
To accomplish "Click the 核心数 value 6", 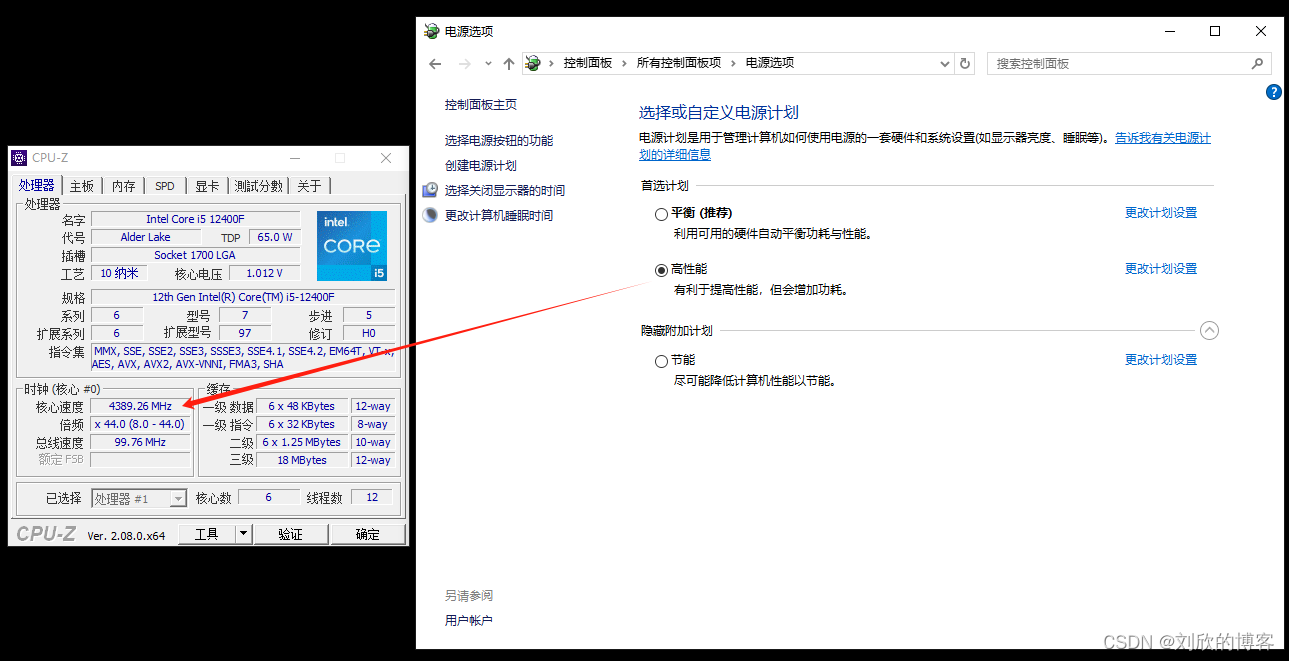I will click(x=268, y=497).
